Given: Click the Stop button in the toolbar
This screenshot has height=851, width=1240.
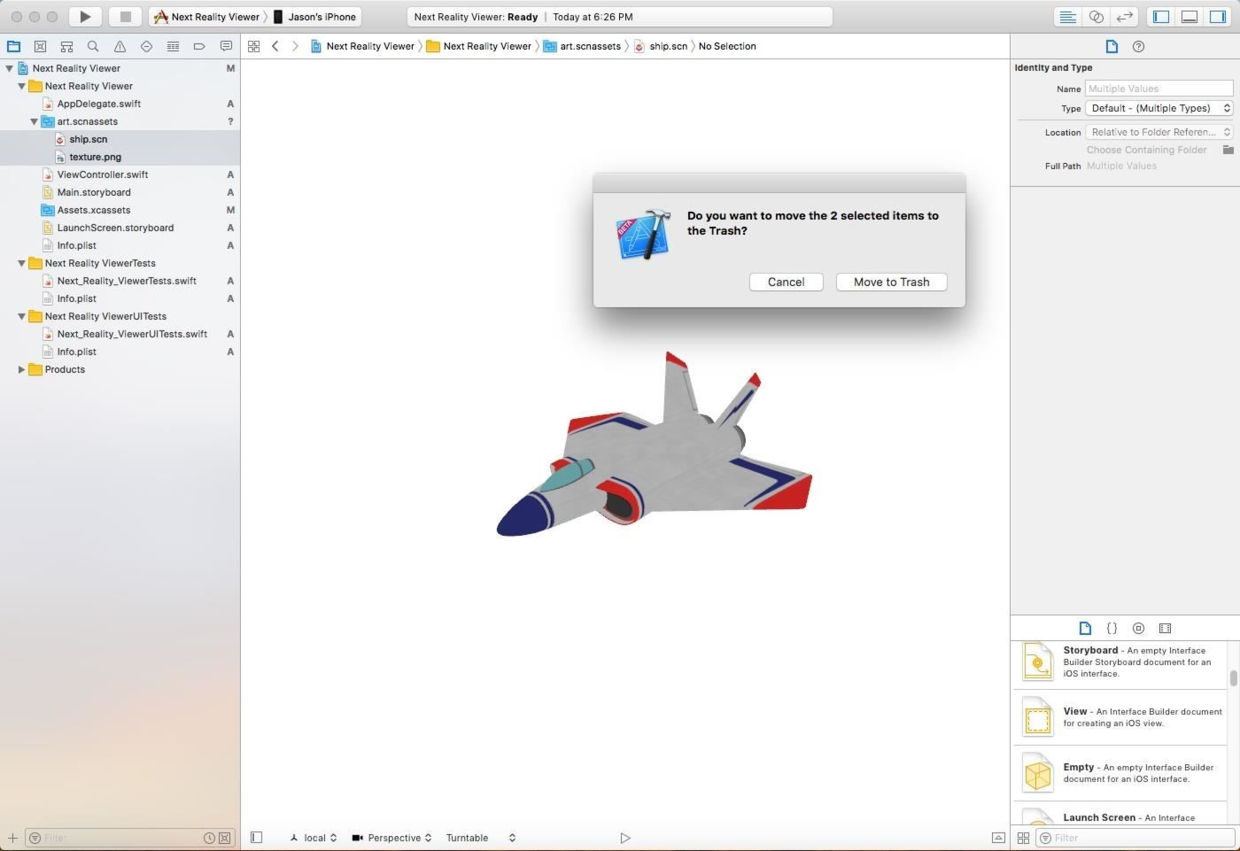Looking at the screenshot, I should [x=124, y=16].
